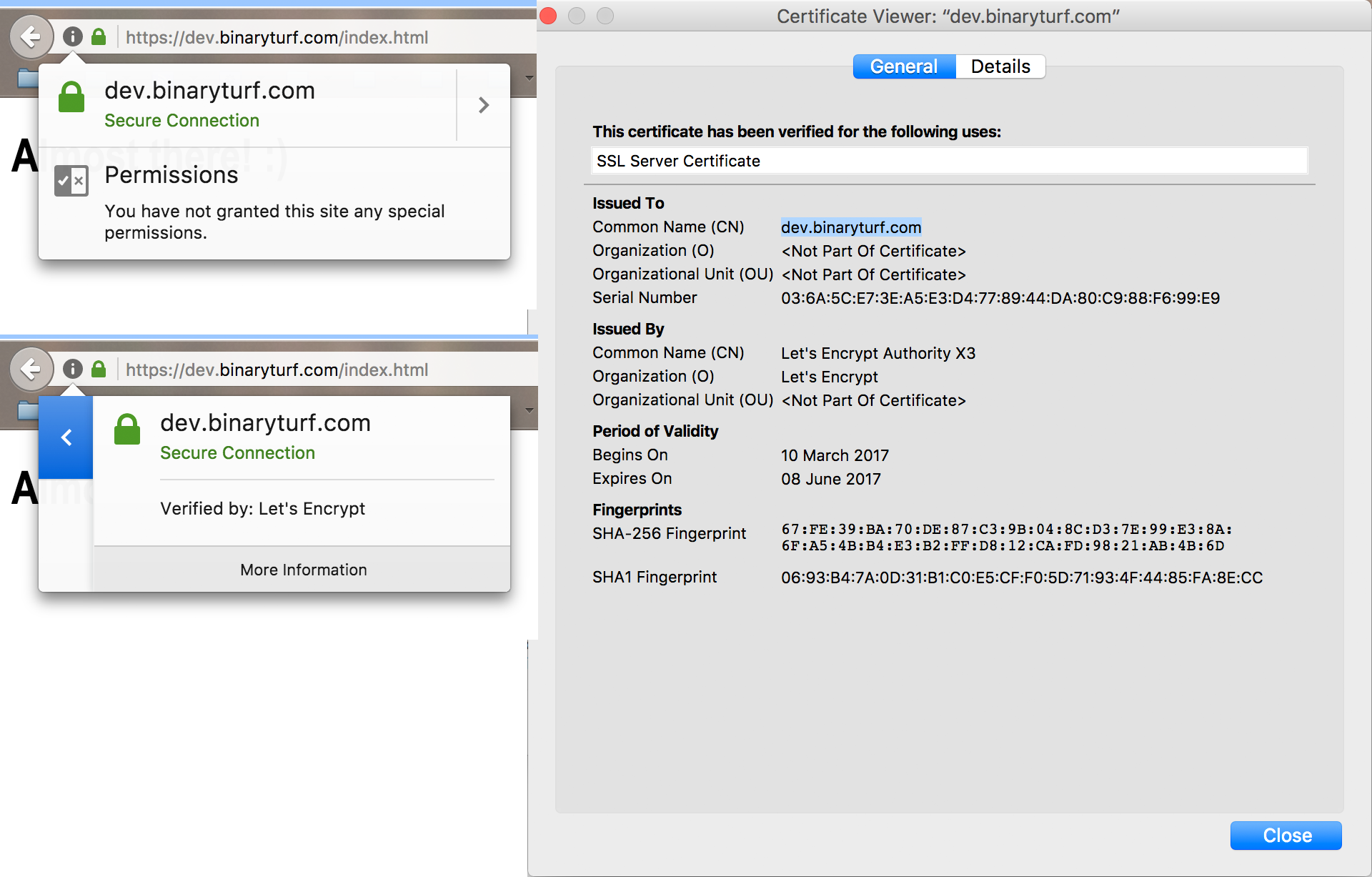Image resolution: width=1372 pixels, height=877 pixels.
Task: Switch to the General tab
Action: click(904, 66)
